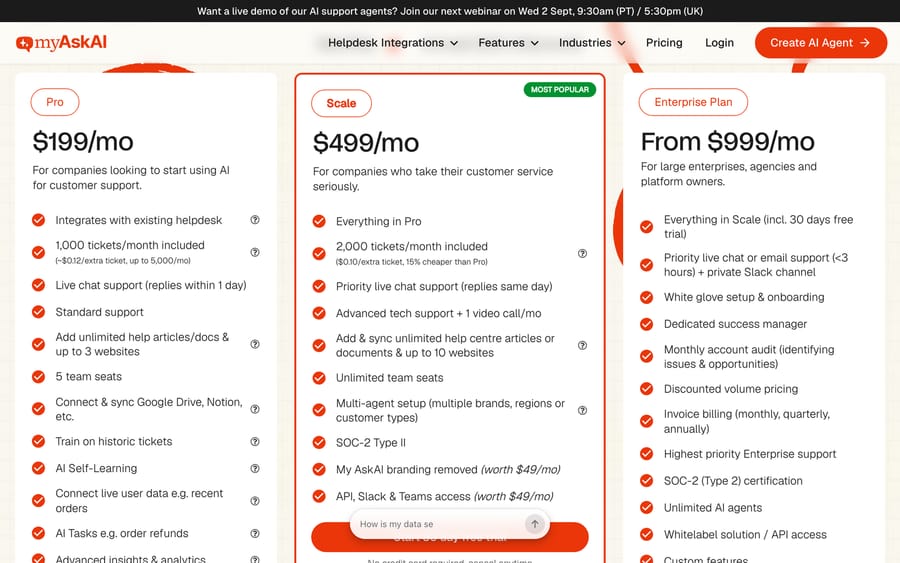Click the Scale plan free trial button
This screenshot has height=563, width=900.
[x=449, y=538]
